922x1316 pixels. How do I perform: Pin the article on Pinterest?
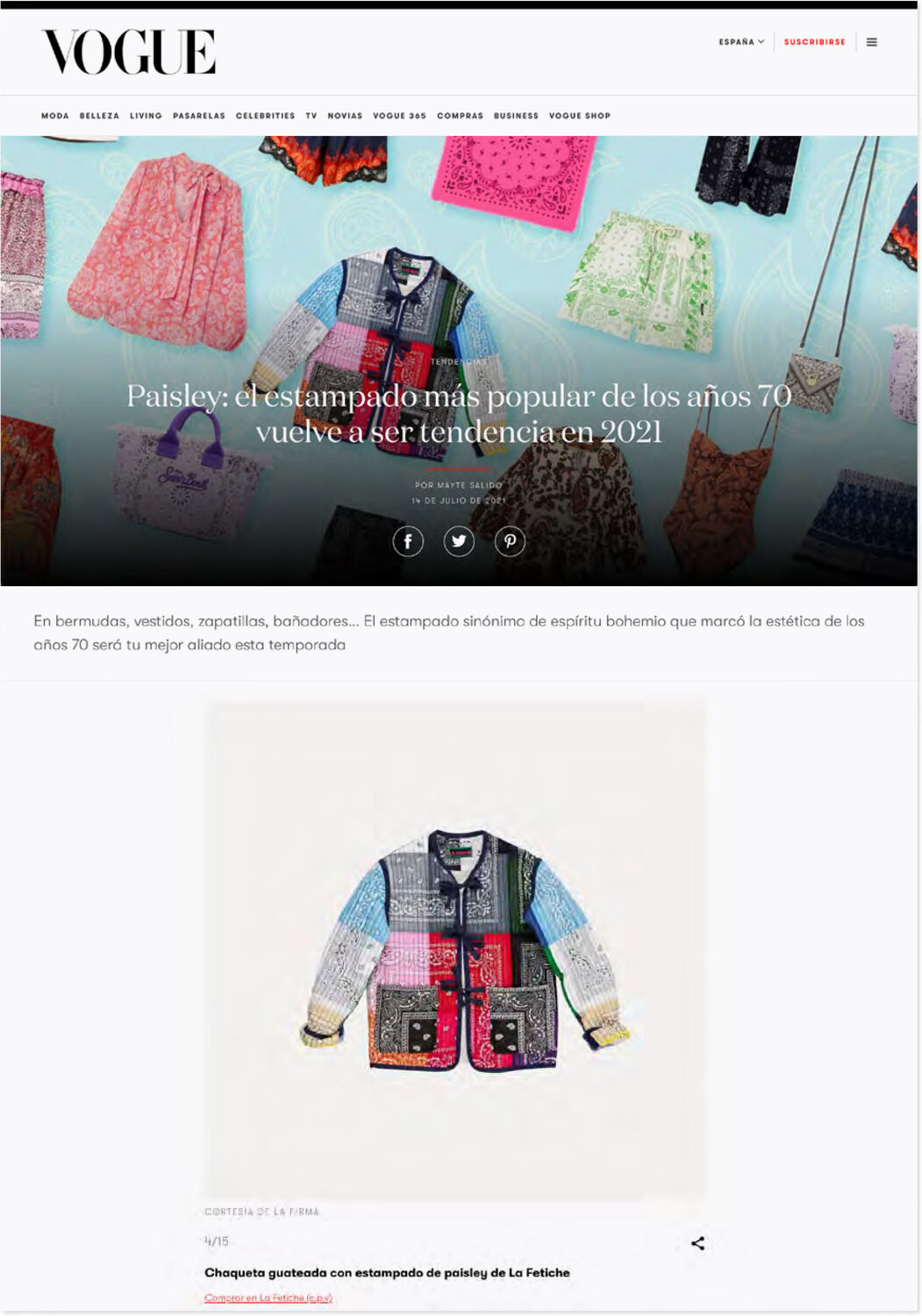(x=510, y=541)
